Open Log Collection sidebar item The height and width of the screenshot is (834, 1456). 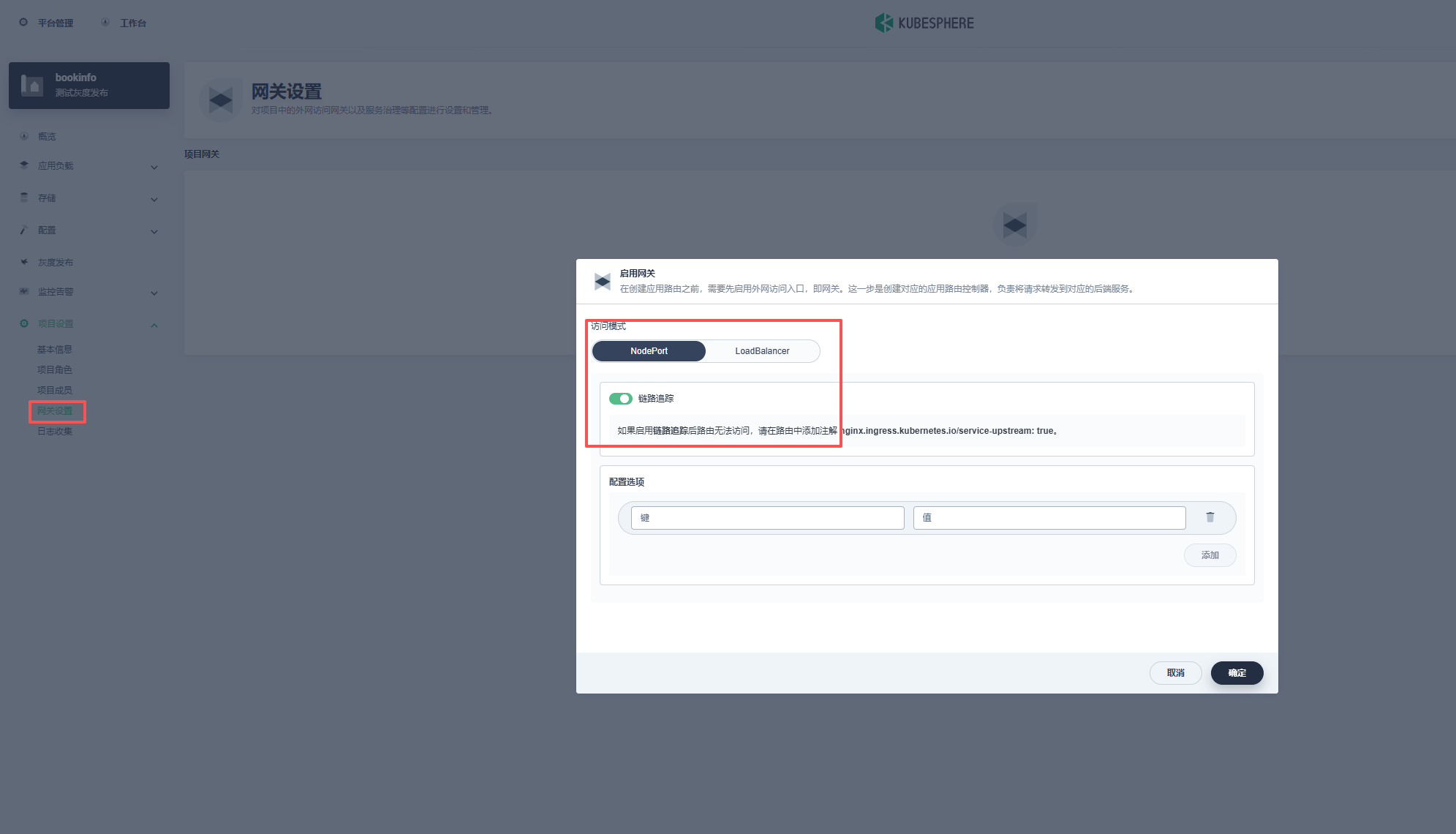click(55, 432)
